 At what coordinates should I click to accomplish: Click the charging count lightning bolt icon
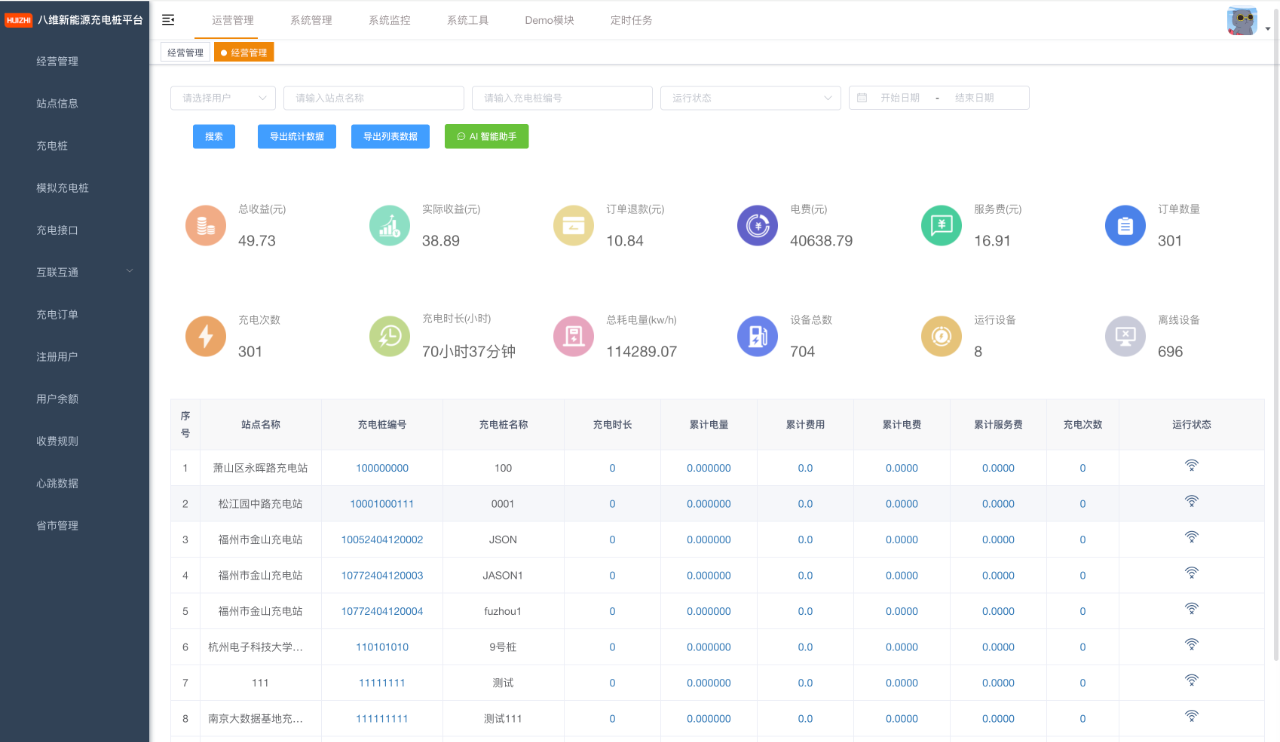[206, 337]
